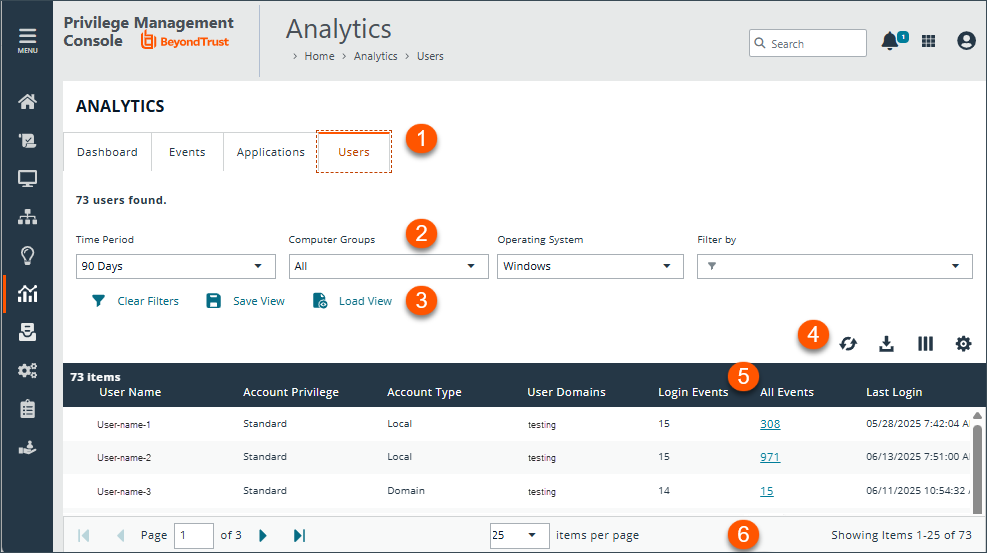Viewport: 987px width, 553px height.
Task: Open the hamburger MENU button
Action: [27, 40]
